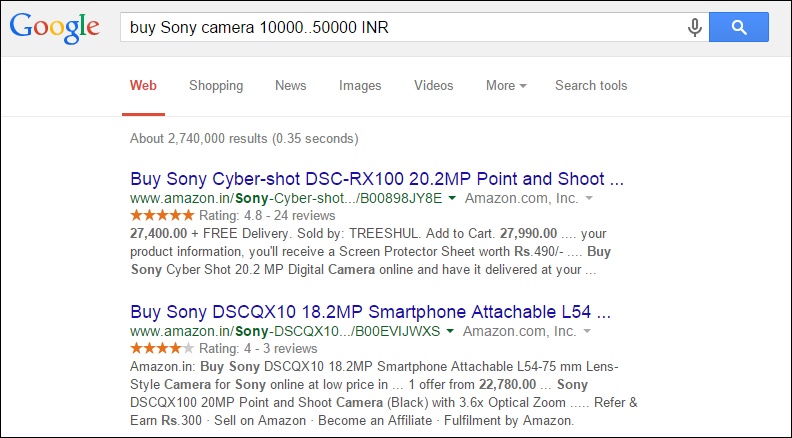Viewport: 792px width, 438px height.
Task: Click the Google logo
Action: click(55, 28)
